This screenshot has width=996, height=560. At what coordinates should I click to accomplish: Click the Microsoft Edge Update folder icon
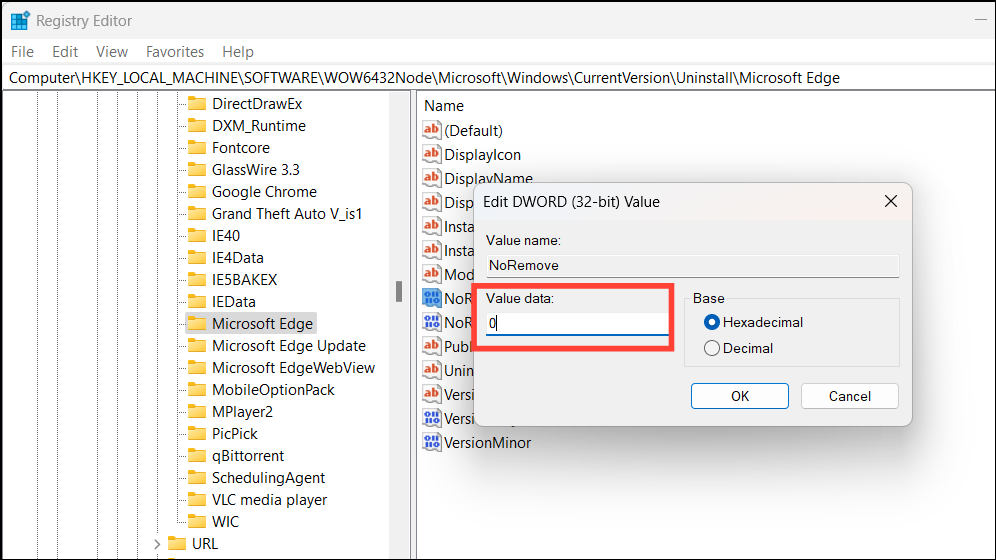coord(197,345)
